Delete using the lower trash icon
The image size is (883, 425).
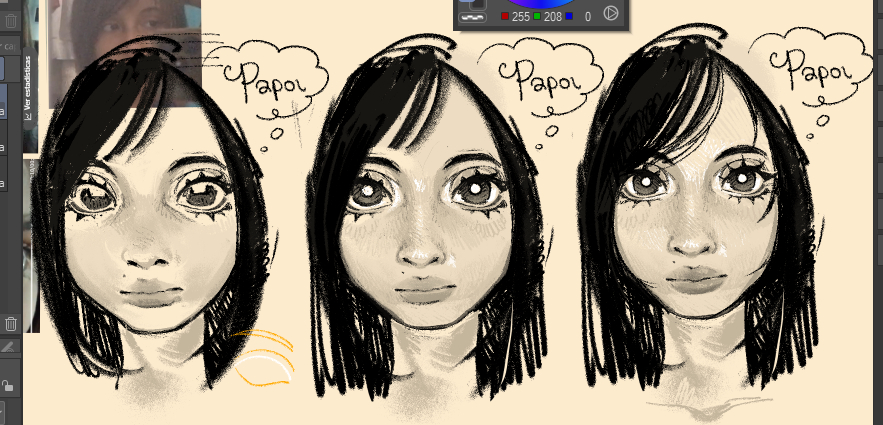coord(11,323)
